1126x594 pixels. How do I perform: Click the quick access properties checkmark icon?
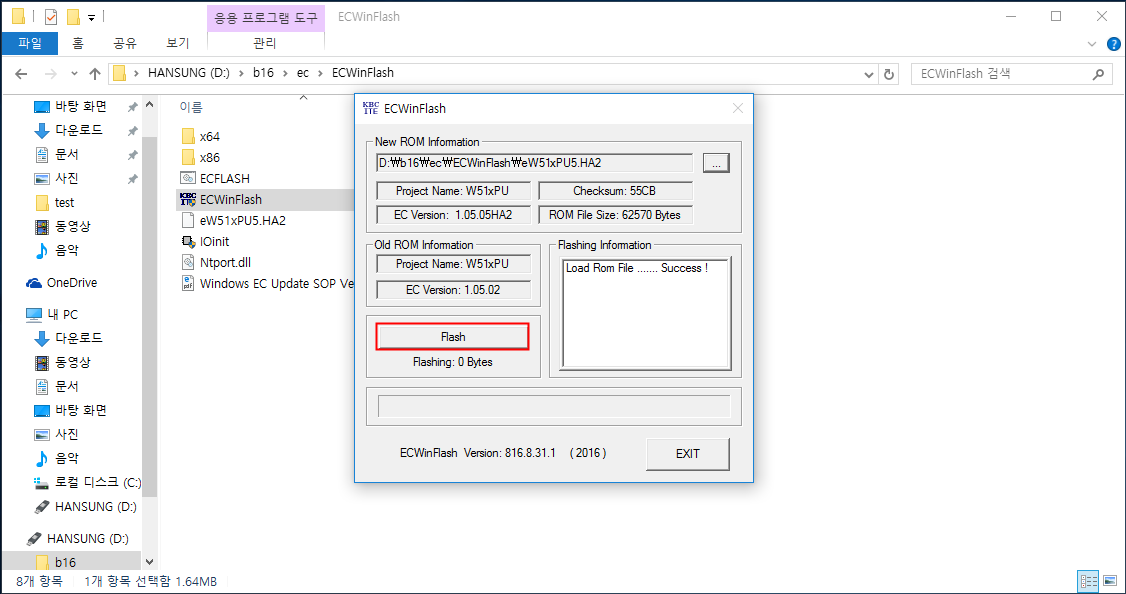tap(50, 16)
